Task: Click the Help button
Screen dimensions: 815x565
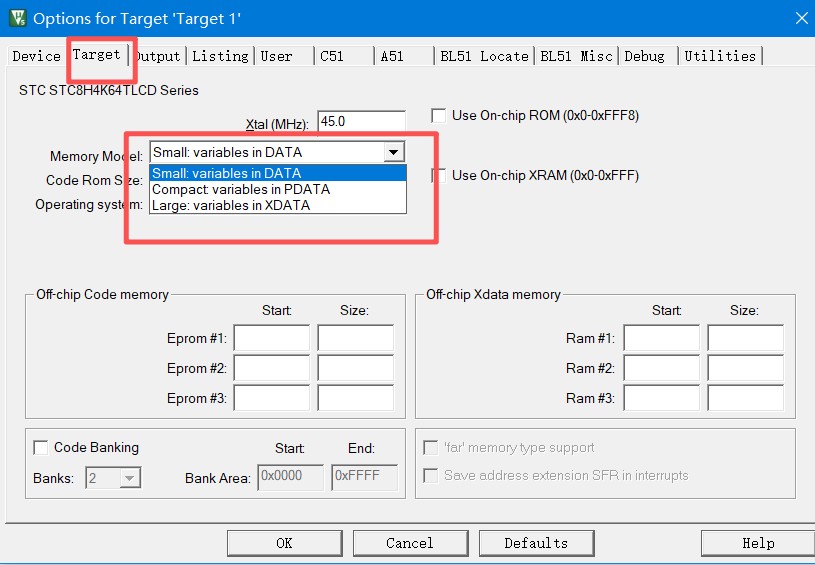Action: pyautogui.click(x=757, y=543)
